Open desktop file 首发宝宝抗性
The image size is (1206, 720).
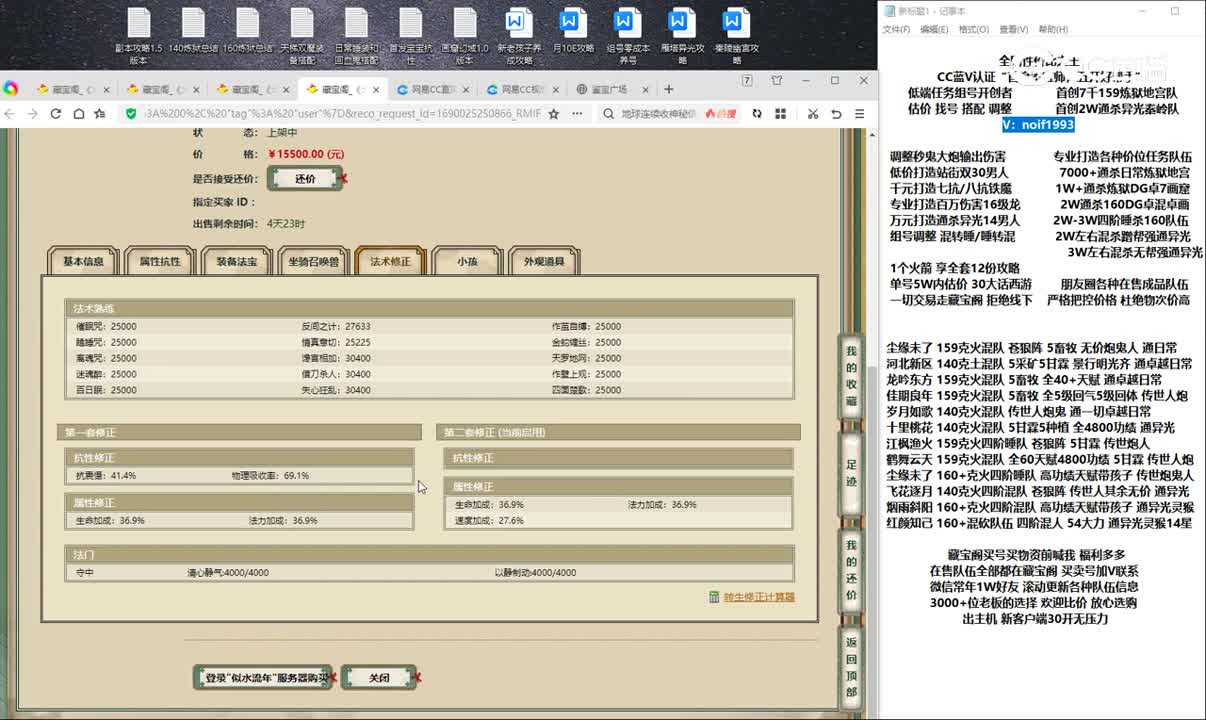(x=410, y=36)
